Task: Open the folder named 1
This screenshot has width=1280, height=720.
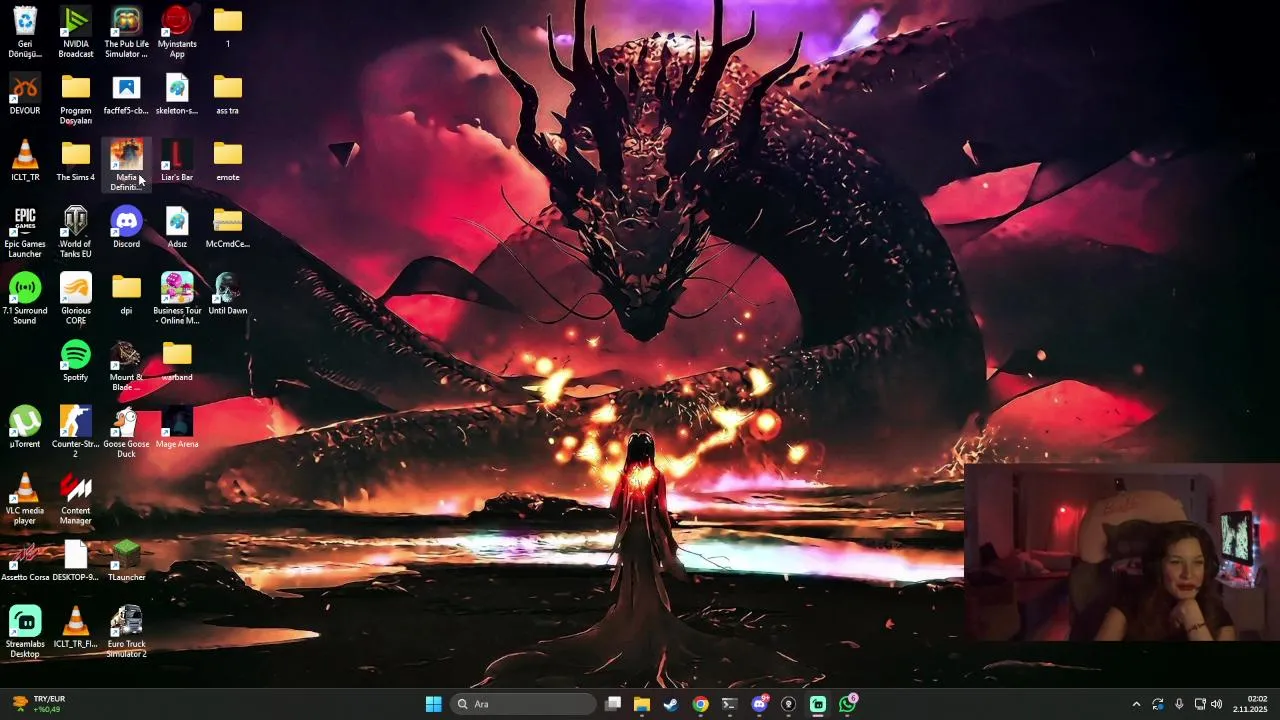Action: 228,27
